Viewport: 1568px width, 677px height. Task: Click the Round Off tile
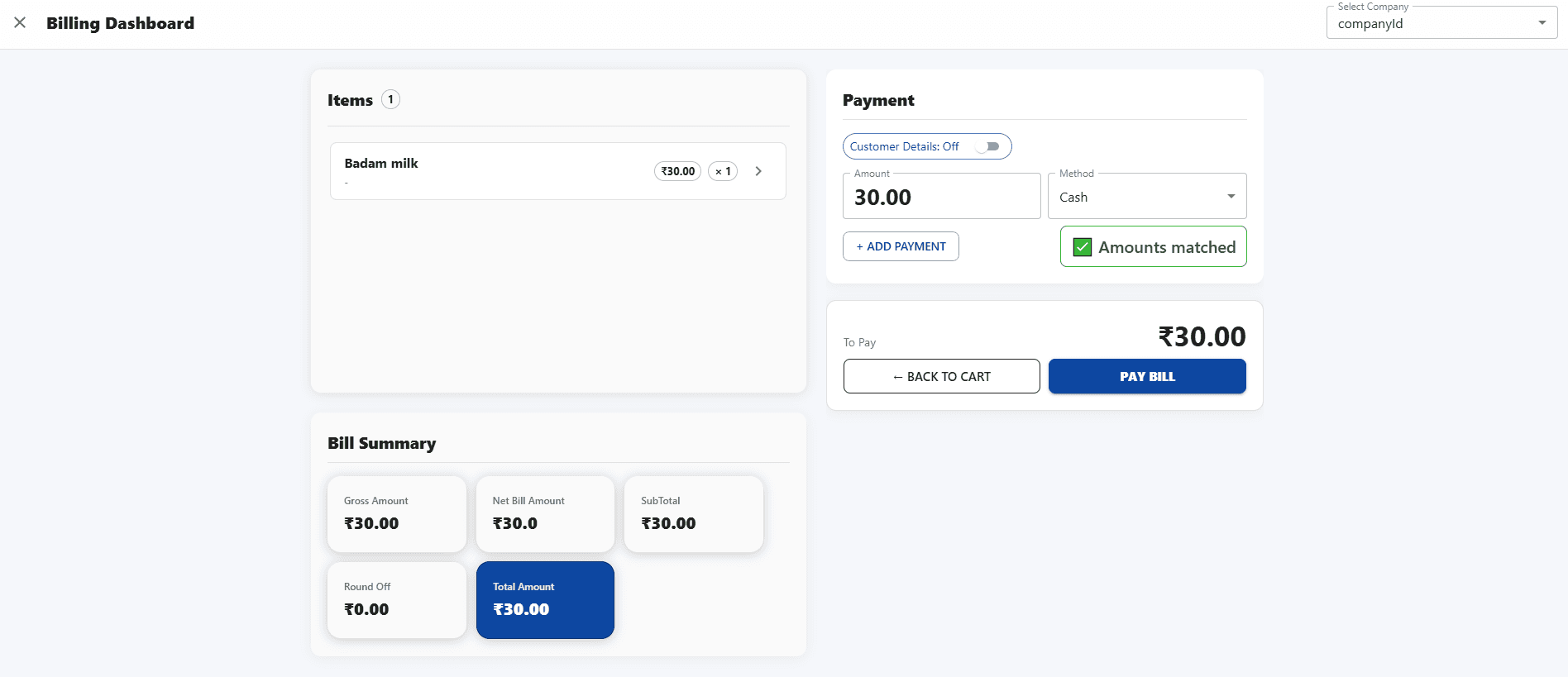coord(396,599)
